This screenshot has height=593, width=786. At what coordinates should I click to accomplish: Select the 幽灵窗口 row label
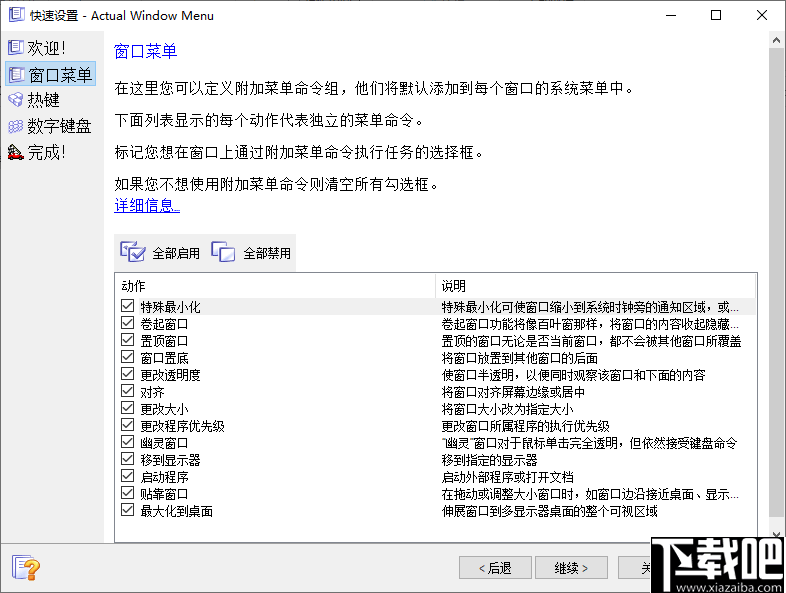[164, 443]
